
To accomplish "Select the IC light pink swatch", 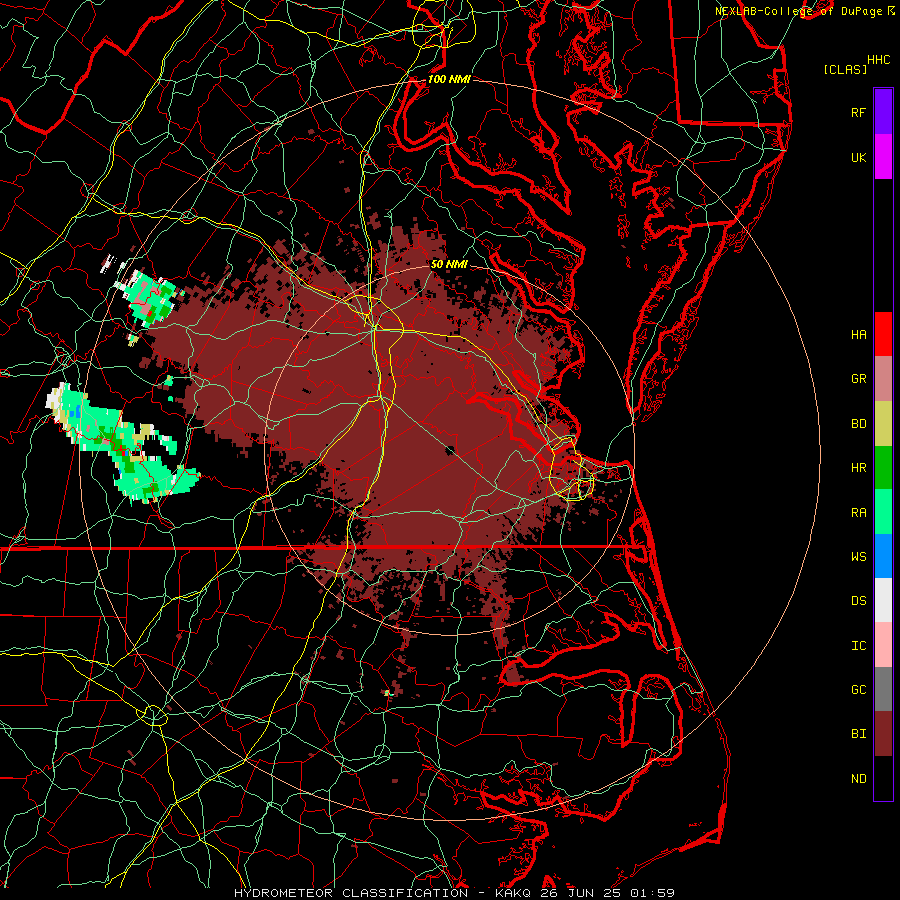I will point(883,645).
